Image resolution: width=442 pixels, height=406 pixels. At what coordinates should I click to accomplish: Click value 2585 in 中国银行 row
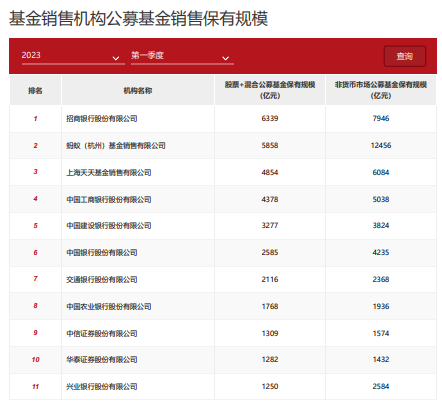pyautogui.click(x=270, y=252)
